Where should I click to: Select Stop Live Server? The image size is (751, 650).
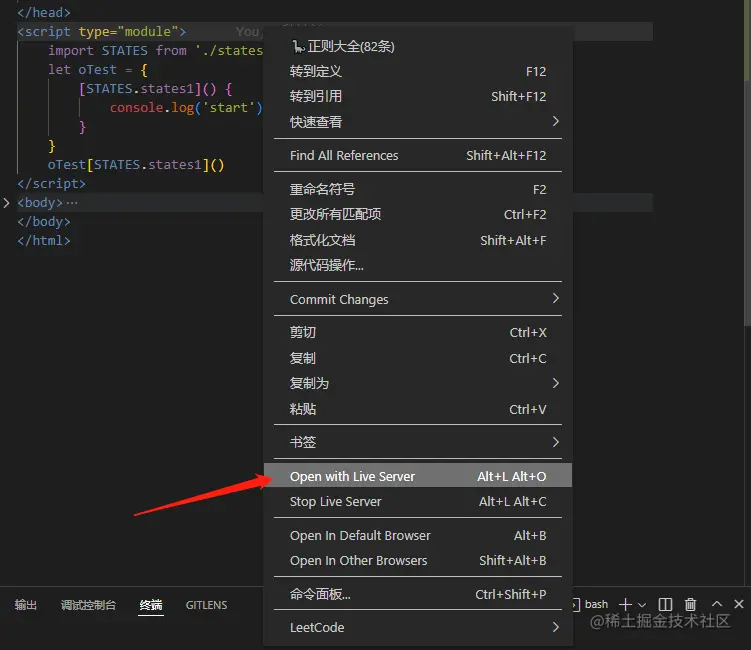(418, 502)
